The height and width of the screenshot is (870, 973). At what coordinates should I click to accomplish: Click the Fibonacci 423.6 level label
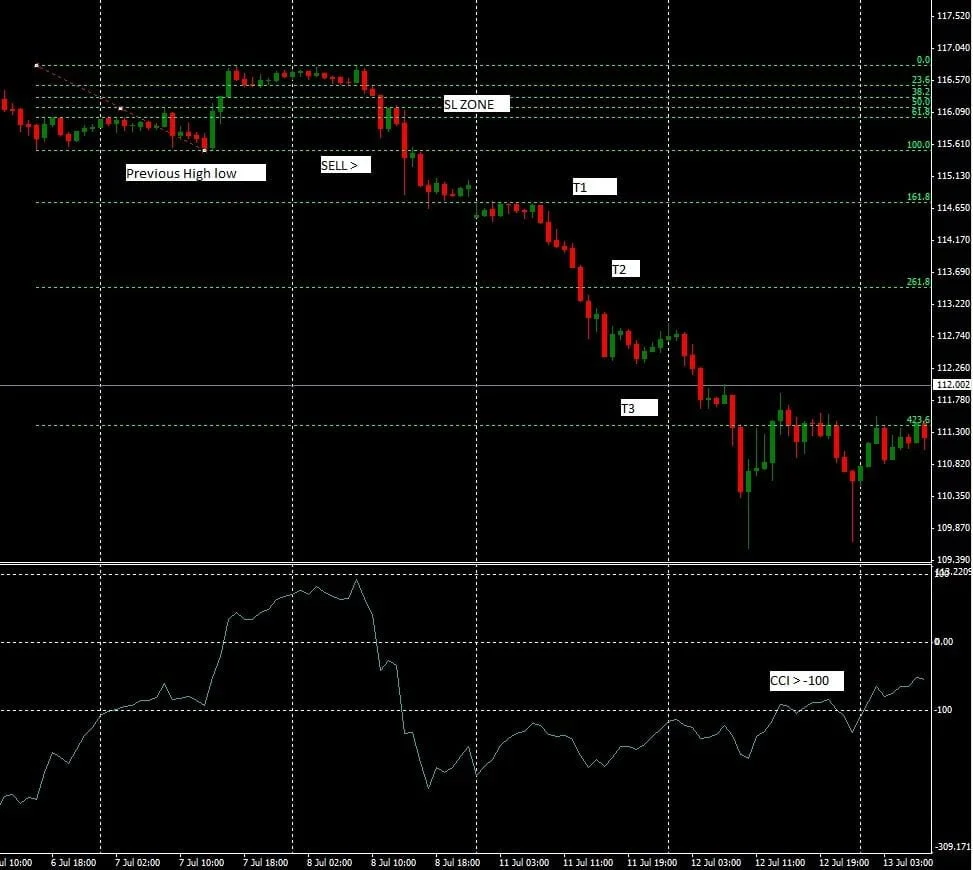click(x=918, y=419)
